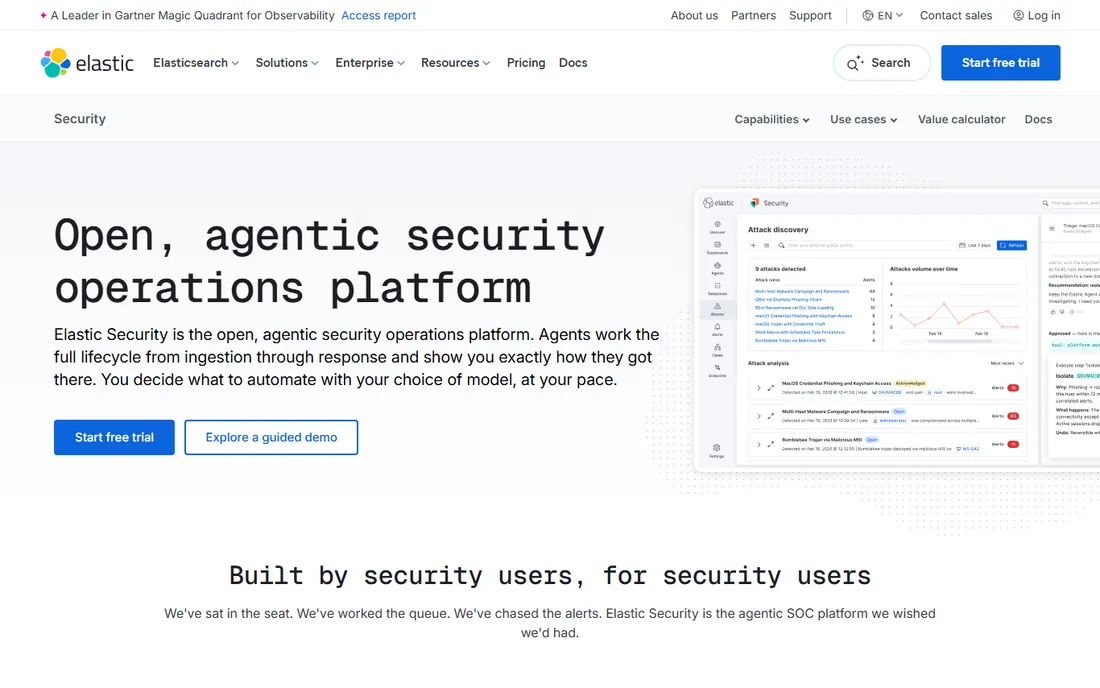Expand the Elasticsearch menu
This screenshot has height=688, width=1100.
pyautogui.click(x=196, y=63)
